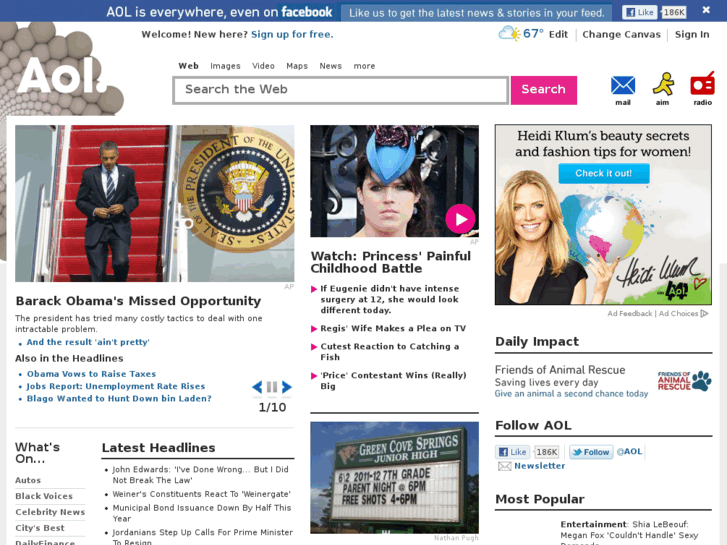Image resolution: width=727 pixels, height=545 pixels.
Task: Switch to Video search tab
Action: pyautogui.click(x=263, y=66)
